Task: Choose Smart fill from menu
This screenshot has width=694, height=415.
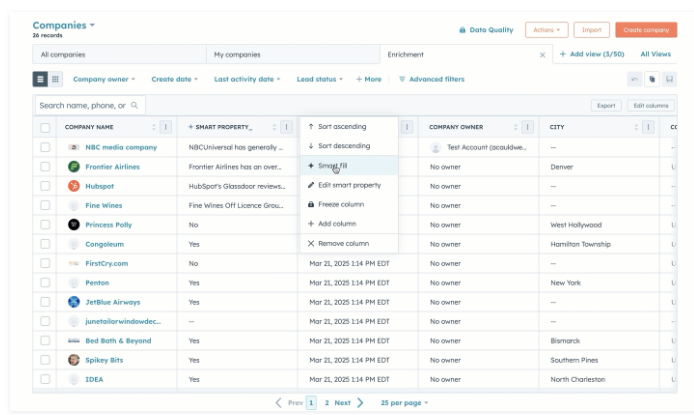Action: 349,165
